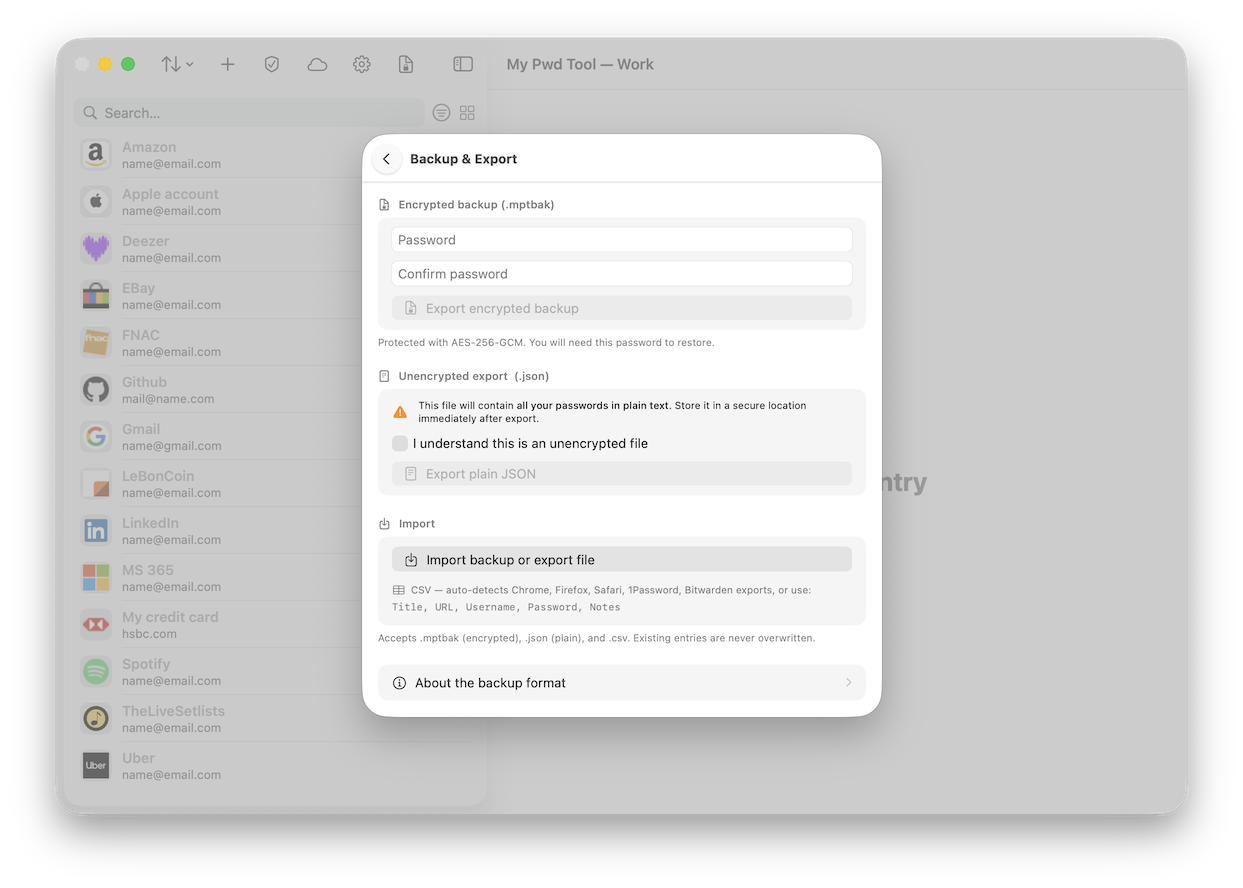Click the 'Deezer' entry title
This screenshot has width=1243, height=888.
pyautogui.click(x=146, y=241)
